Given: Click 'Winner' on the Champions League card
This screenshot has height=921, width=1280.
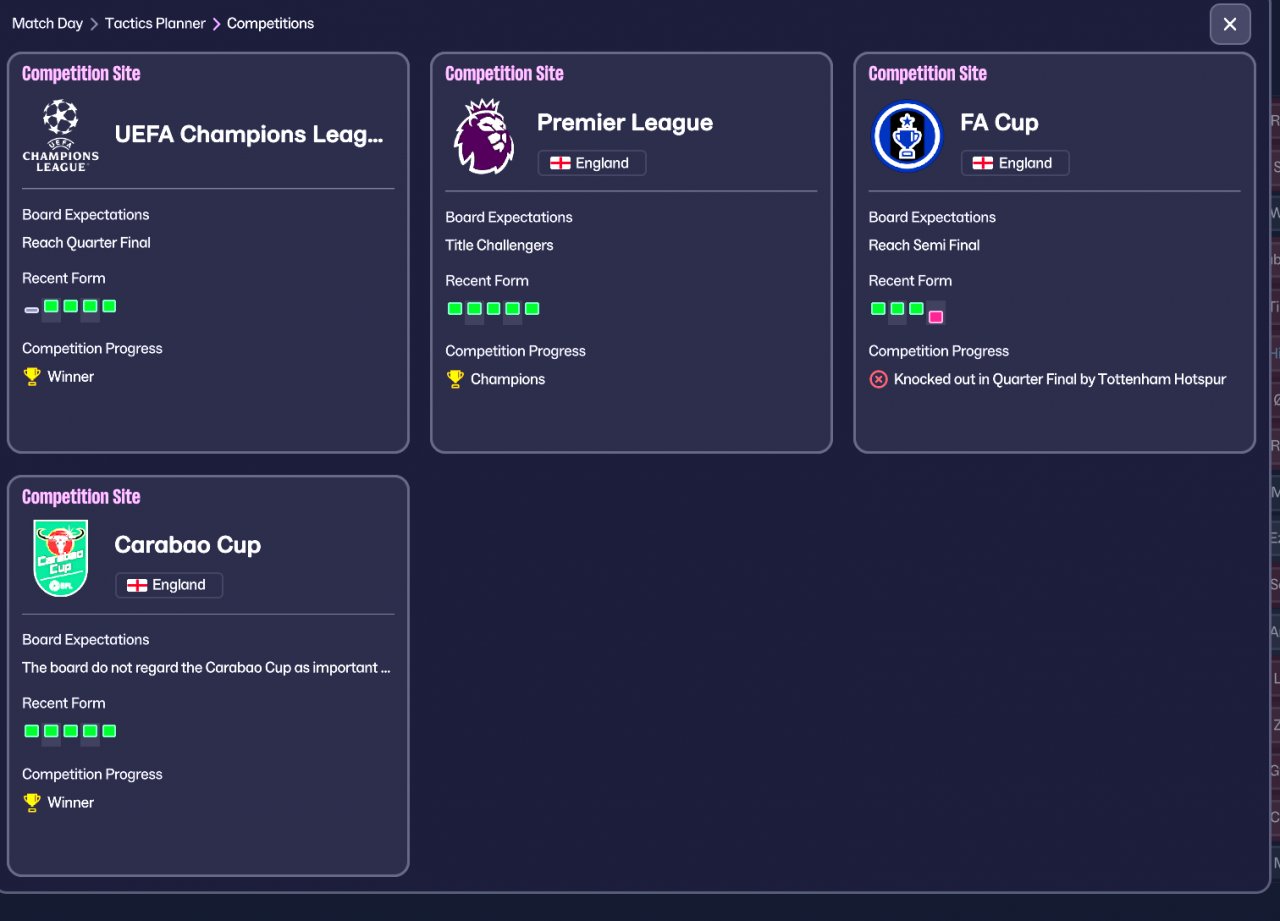Looking at the screenshot, I should pos(71,377).
